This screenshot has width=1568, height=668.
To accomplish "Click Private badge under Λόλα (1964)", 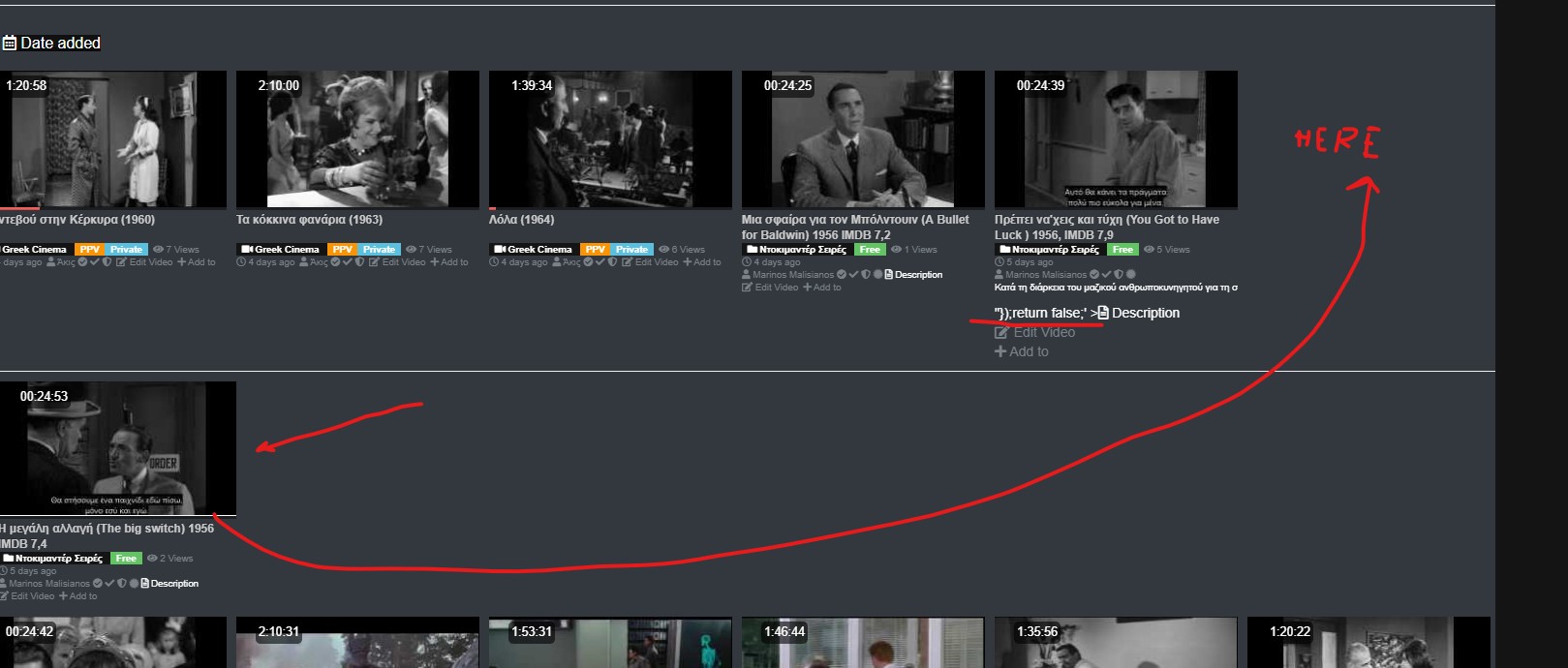I will tap(631, 250).
